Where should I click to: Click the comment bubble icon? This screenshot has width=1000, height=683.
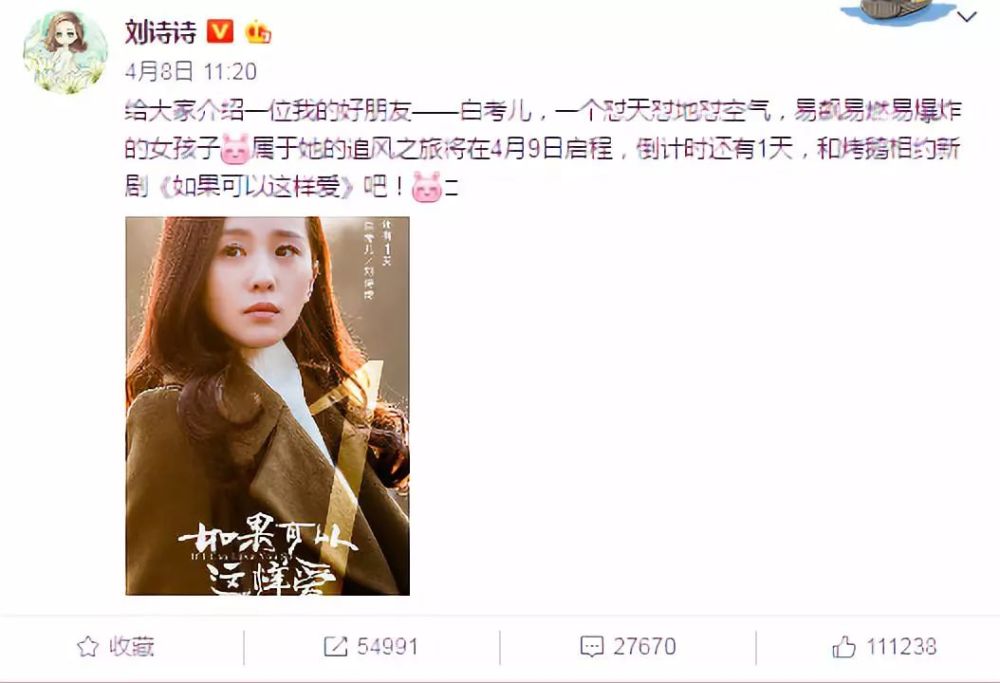tap(592, 647)
